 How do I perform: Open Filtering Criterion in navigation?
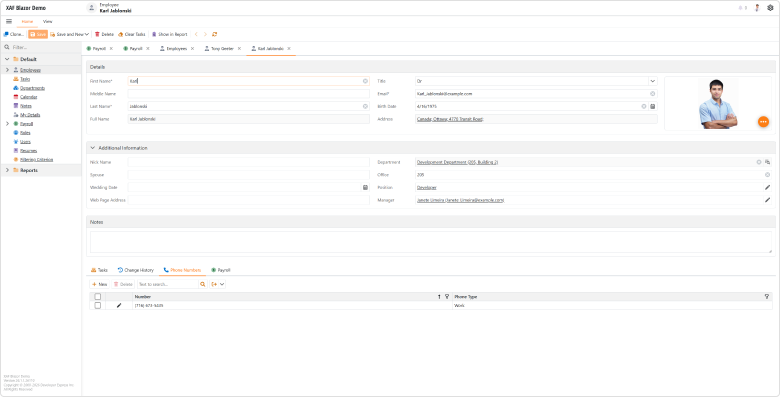click(36, 159)
